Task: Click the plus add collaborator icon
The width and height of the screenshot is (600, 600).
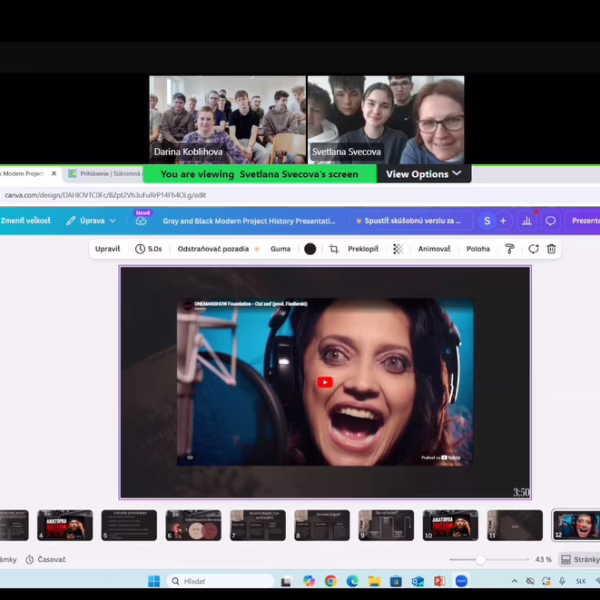Action: [x=503, y=221]
